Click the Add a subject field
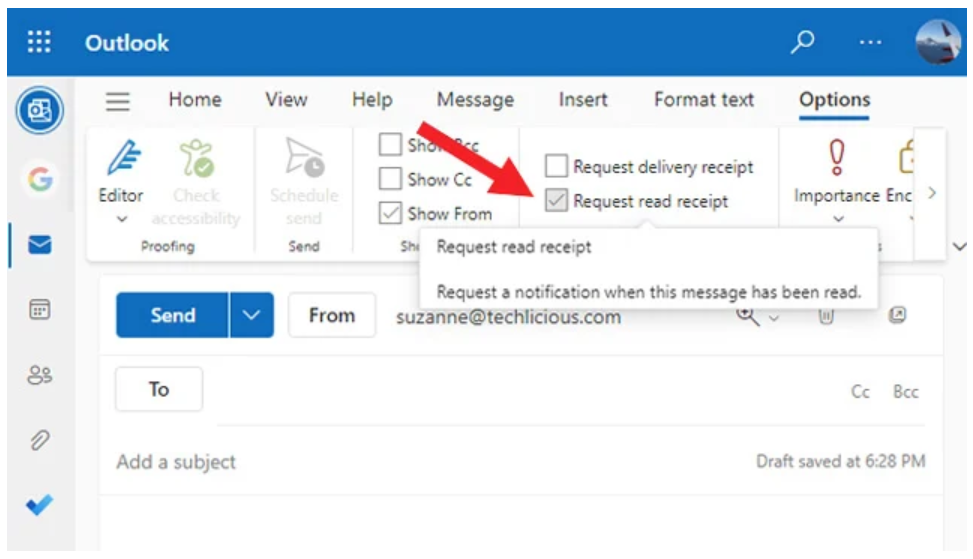 point(400,462)
